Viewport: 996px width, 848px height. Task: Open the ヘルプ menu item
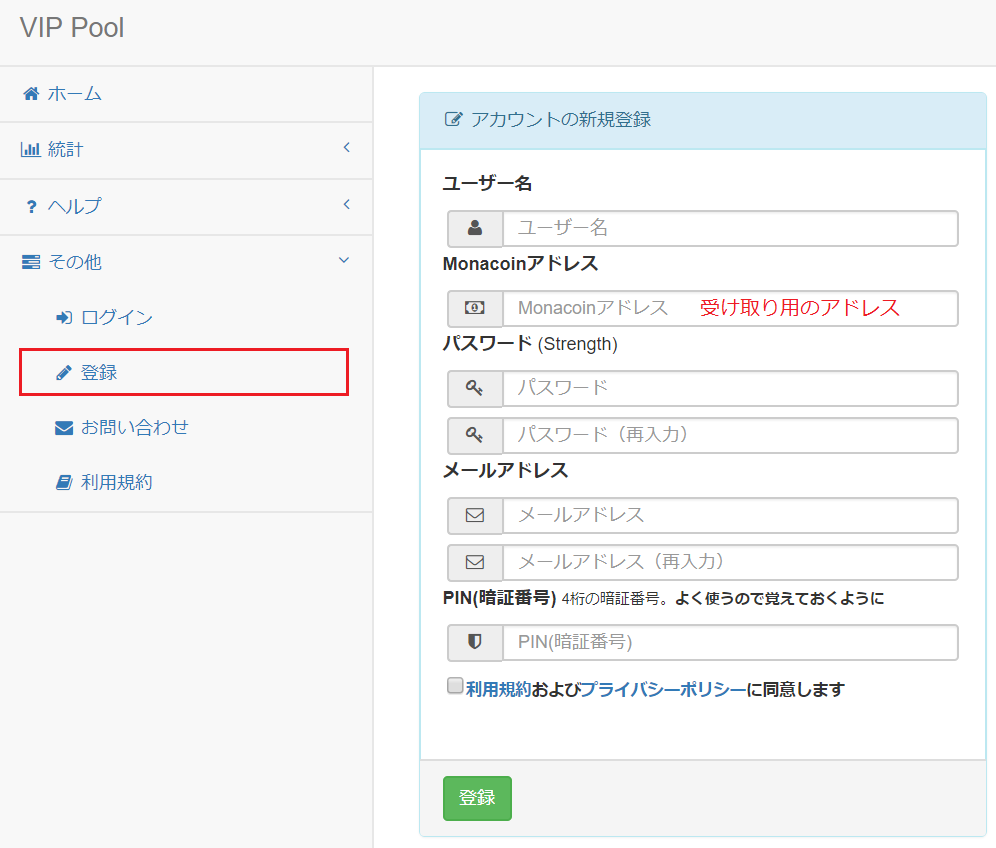coord(186,207)
